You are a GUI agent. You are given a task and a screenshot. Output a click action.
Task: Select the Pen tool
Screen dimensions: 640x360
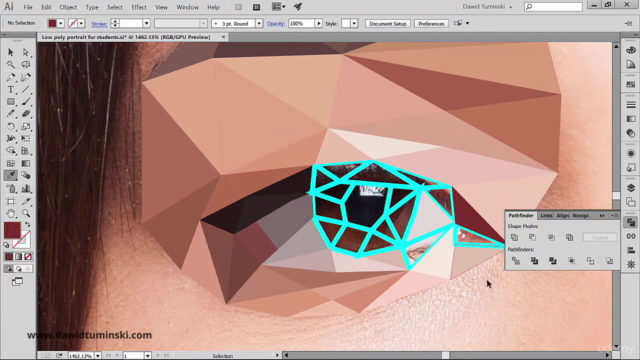tap(11, 77)
